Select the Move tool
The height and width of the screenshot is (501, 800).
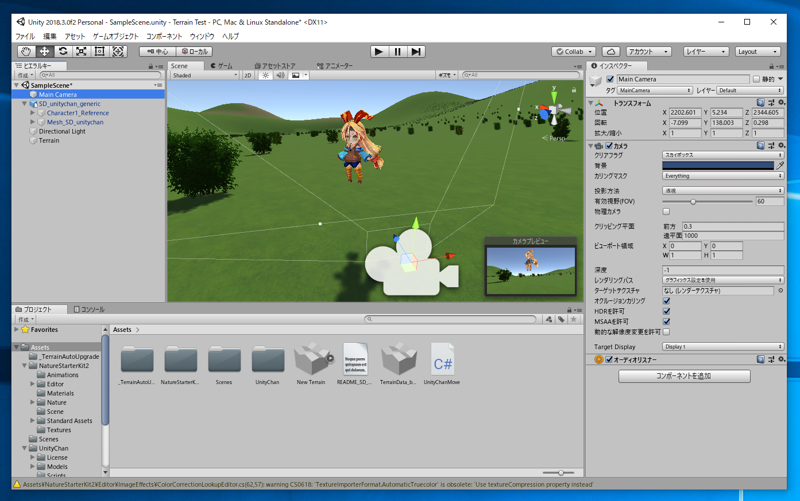(x=44, y=52)
